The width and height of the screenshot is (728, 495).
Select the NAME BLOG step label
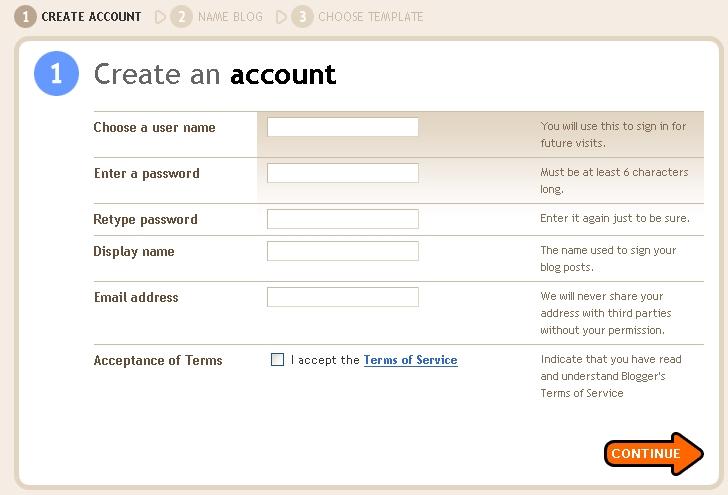click(x=230, y=17)
